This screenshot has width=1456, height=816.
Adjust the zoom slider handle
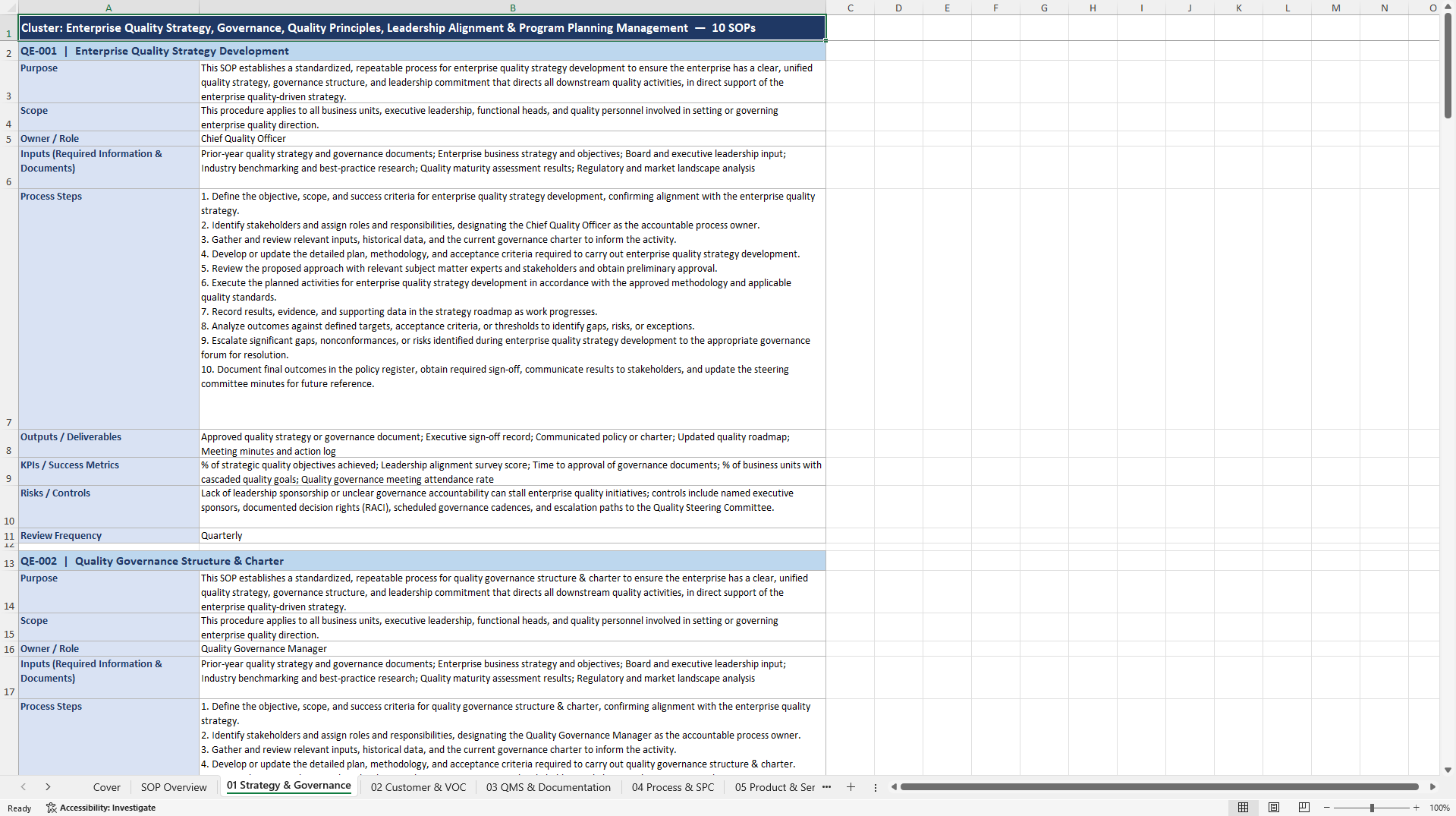1372,808
